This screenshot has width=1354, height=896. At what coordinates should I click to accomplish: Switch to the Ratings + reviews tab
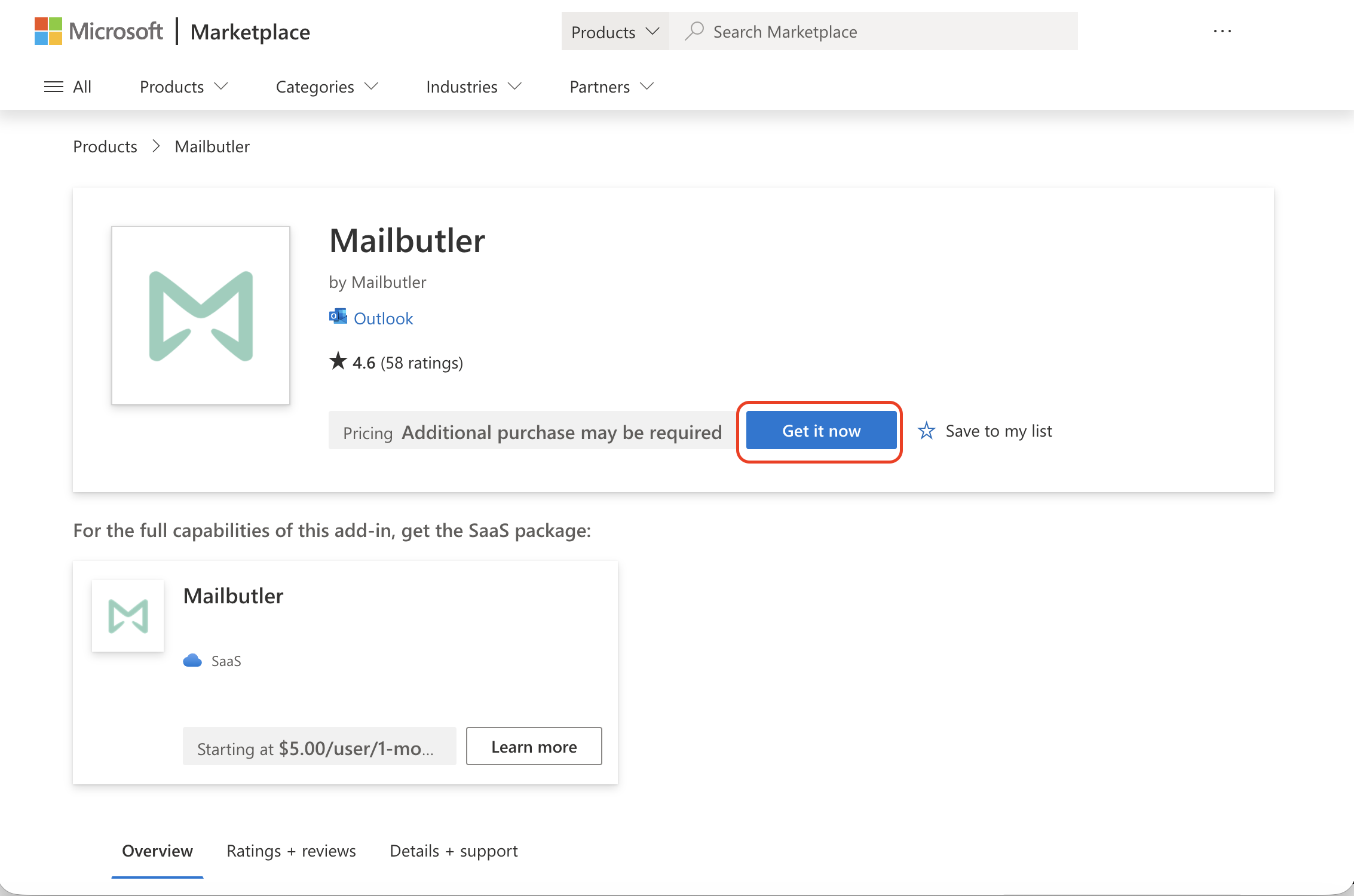pos(291,851)
